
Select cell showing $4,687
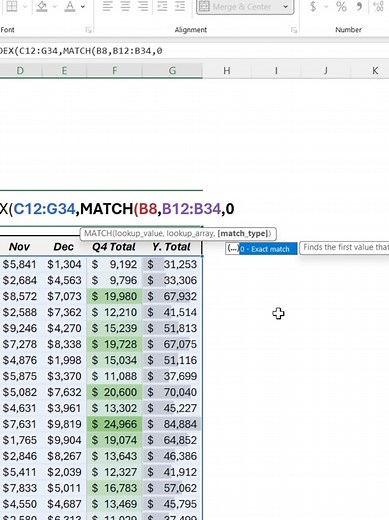[x=64, y=504]
